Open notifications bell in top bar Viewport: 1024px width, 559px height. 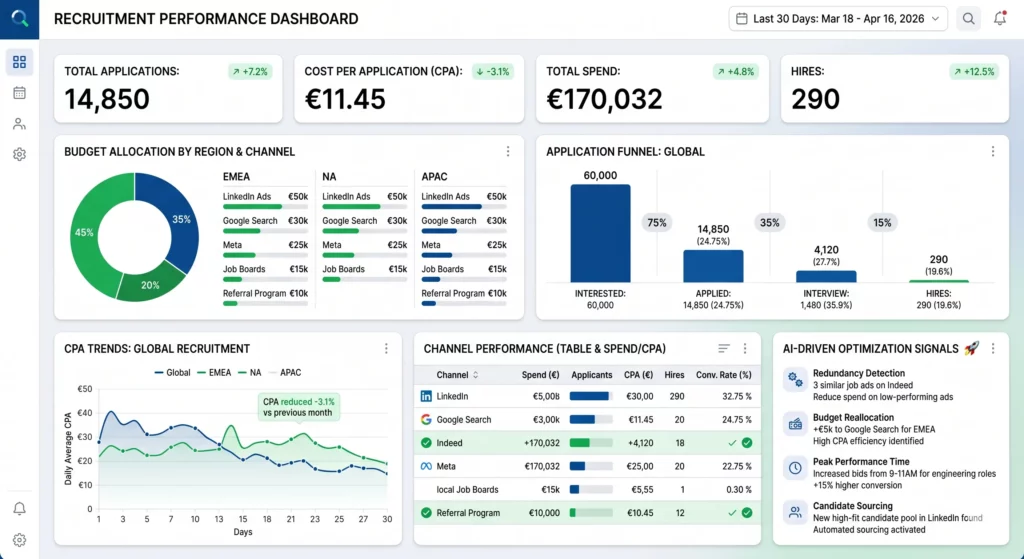point(1000,18)
